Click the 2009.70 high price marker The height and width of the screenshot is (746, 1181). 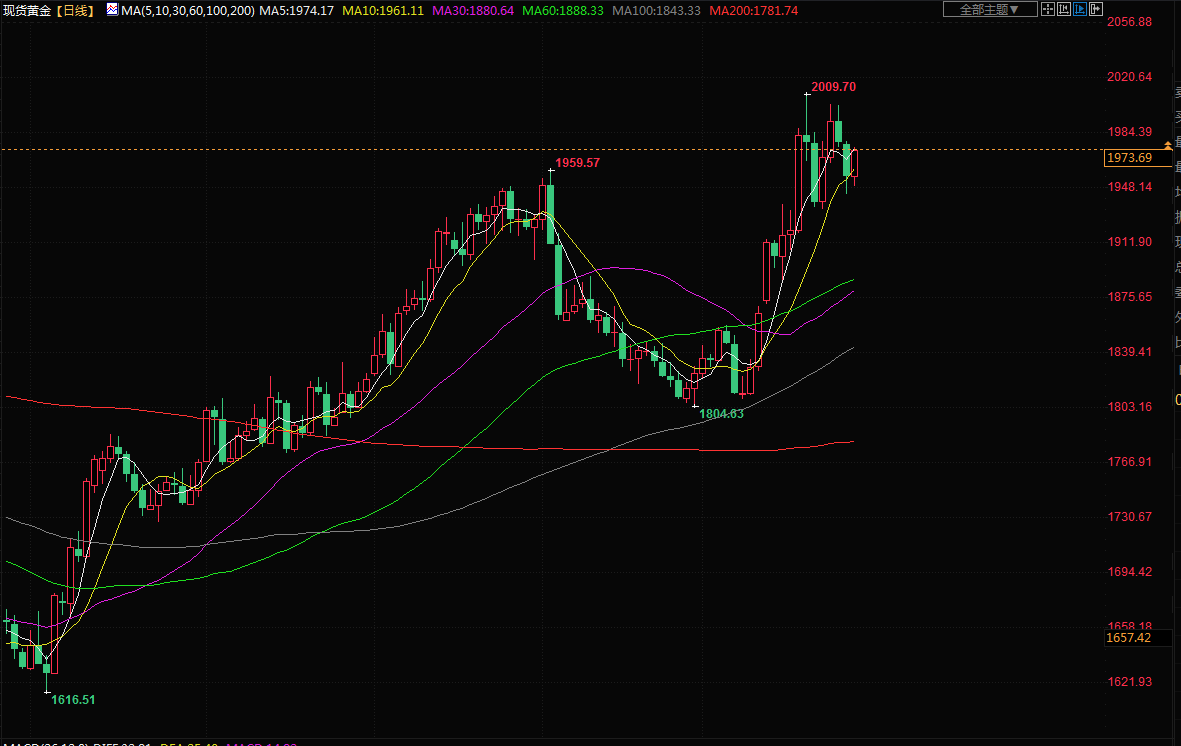pos(833,87)
